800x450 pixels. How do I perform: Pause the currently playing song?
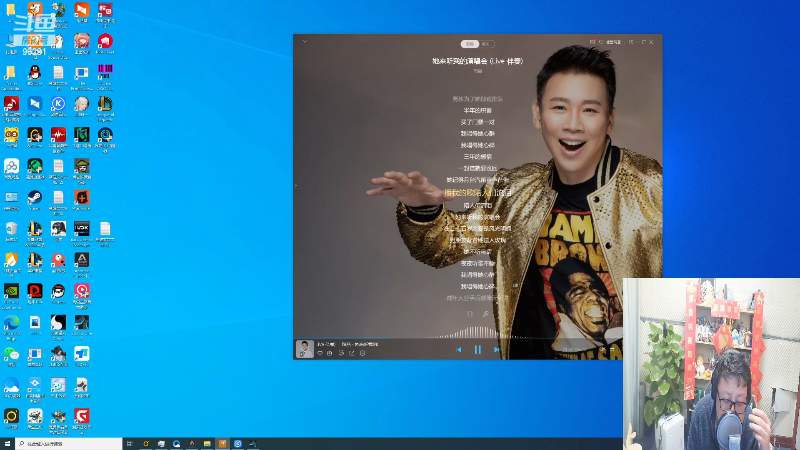click(478, 349)
